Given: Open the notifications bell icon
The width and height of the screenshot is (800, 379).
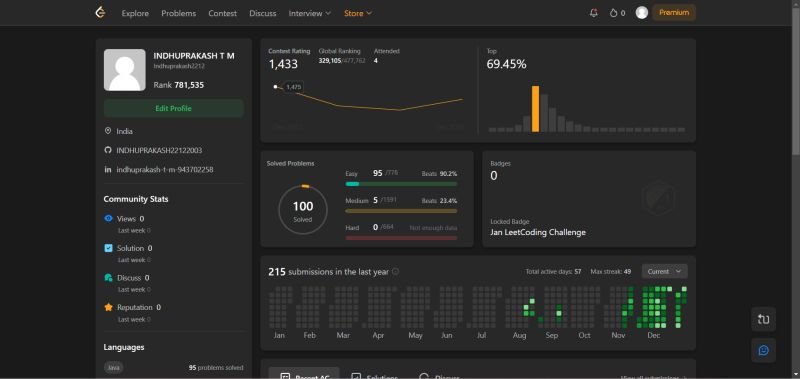Looking at the screenshot, I should point(593,13).
